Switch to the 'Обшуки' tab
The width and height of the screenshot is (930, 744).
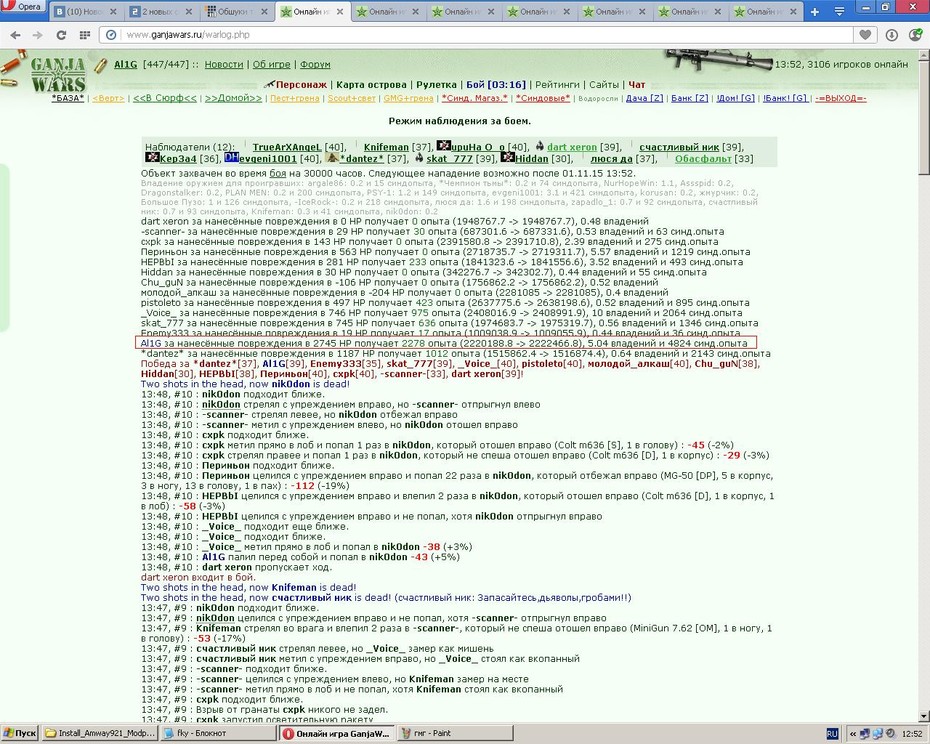click(x=237, y=11)
